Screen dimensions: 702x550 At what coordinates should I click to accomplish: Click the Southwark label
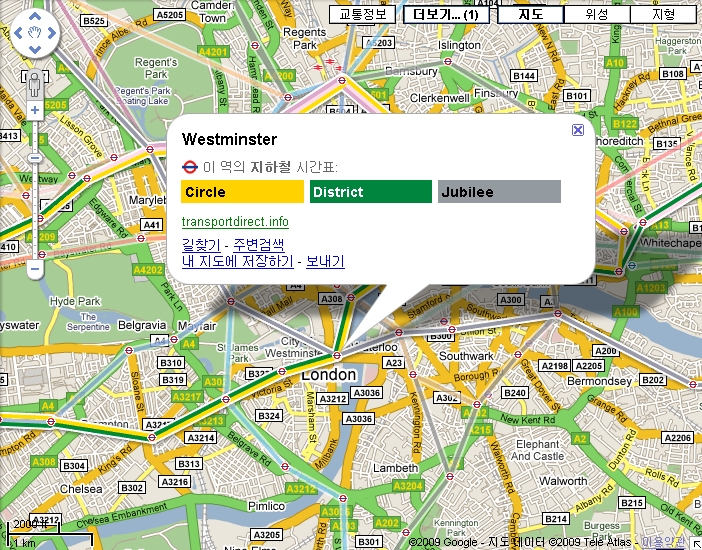pos(466,356)
